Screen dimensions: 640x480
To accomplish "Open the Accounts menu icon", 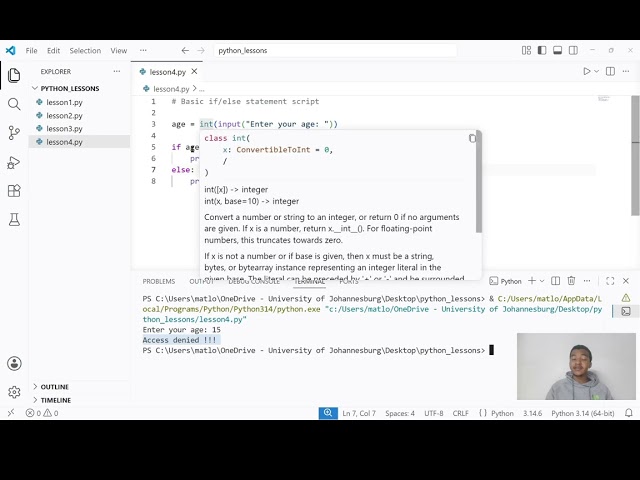I will [14, 363].
